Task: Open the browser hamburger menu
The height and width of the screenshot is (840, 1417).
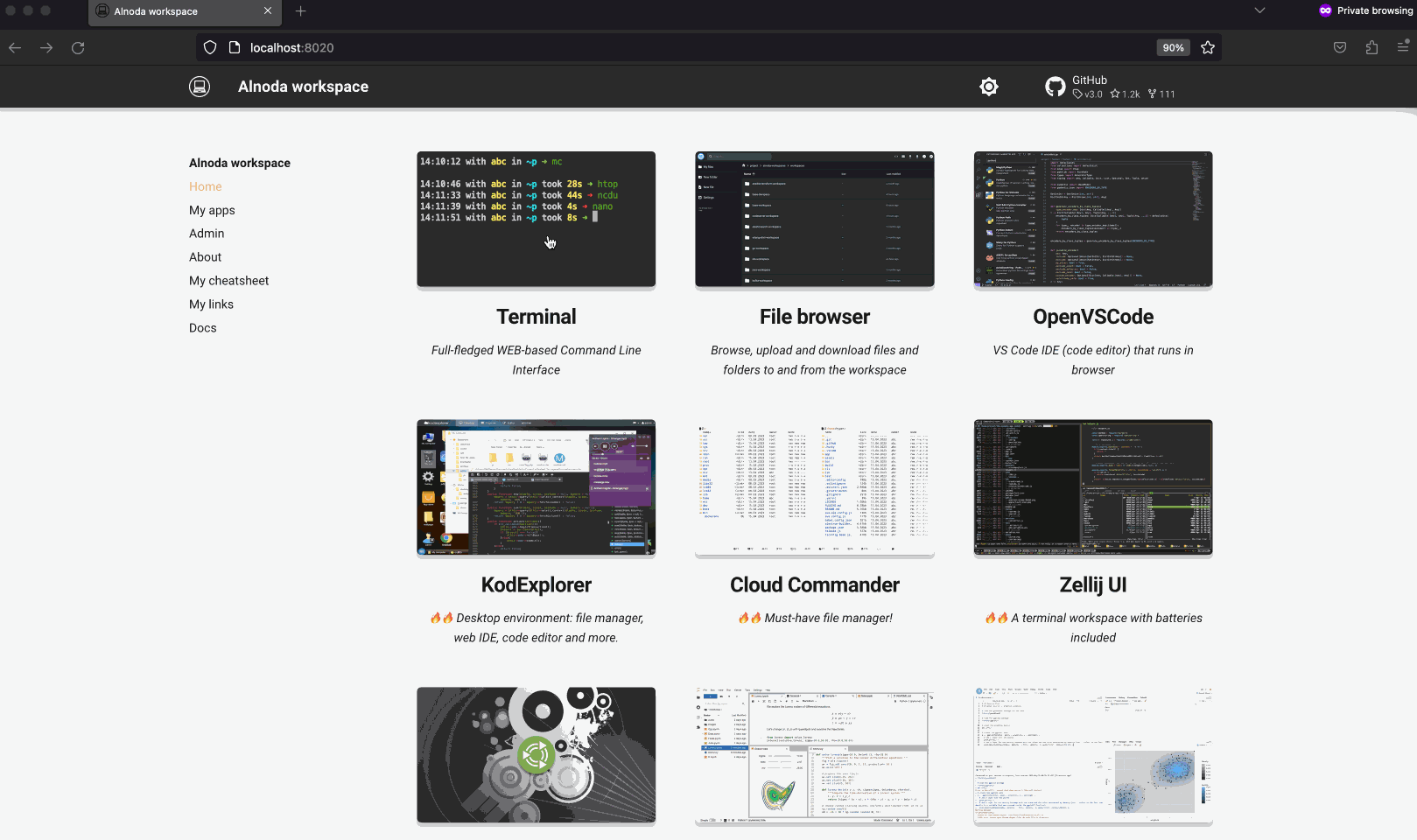Action: point(1403,47)
